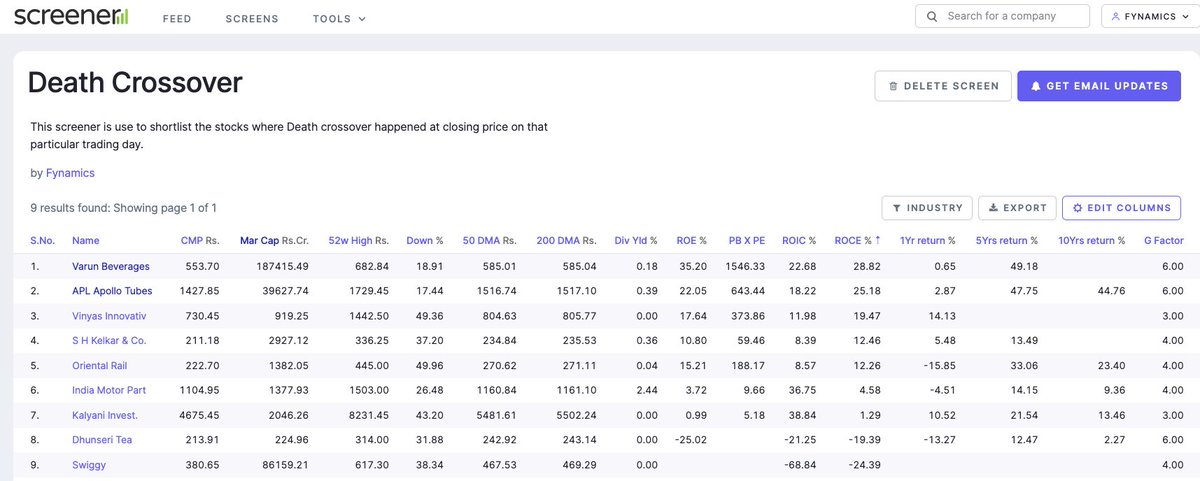Click Dhunseri Tea ROE value -25.02

pos(691,440)
